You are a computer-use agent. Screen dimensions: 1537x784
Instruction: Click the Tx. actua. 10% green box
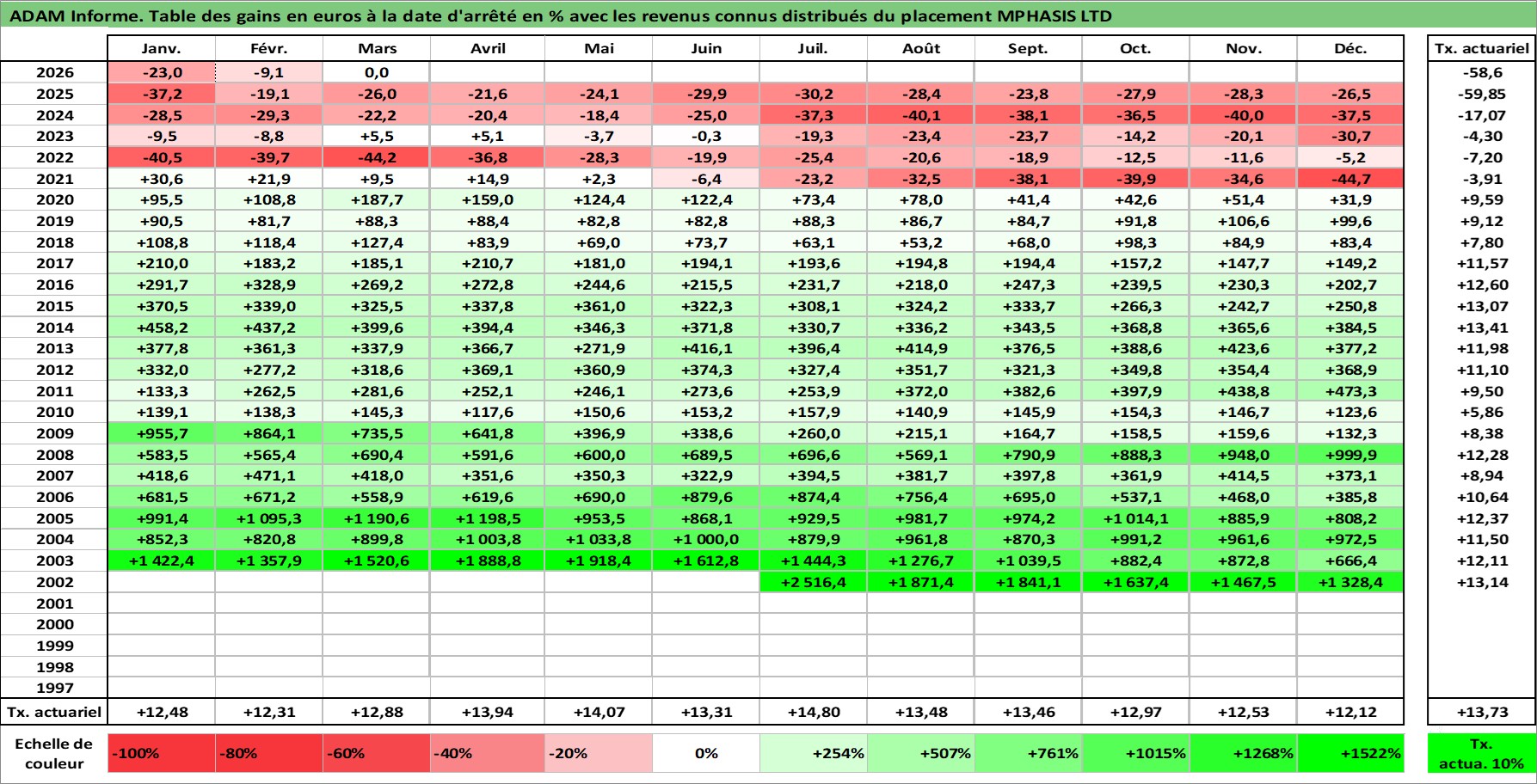[x=1482, y=753]
